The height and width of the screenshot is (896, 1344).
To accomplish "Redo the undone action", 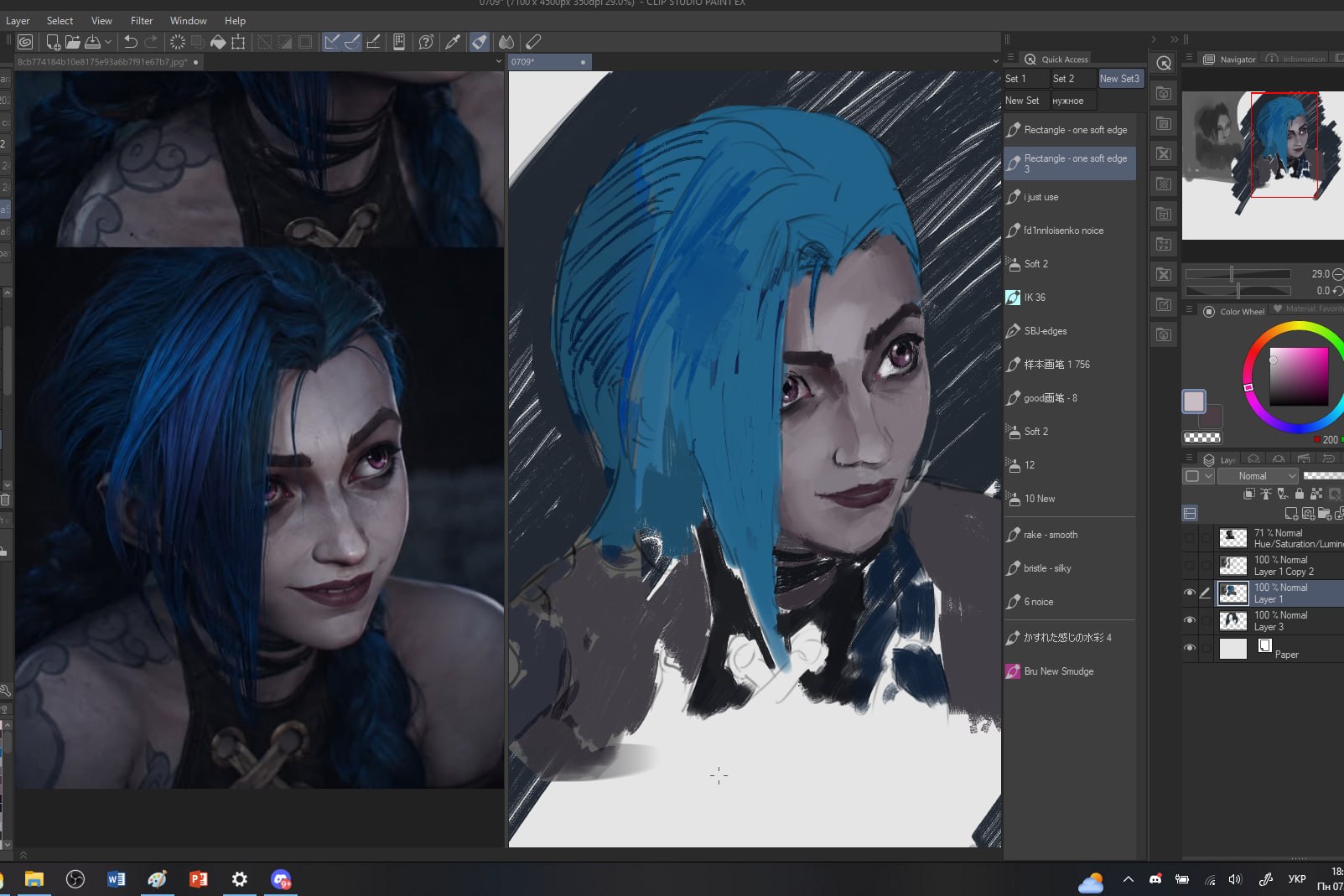I will (151, 42).
